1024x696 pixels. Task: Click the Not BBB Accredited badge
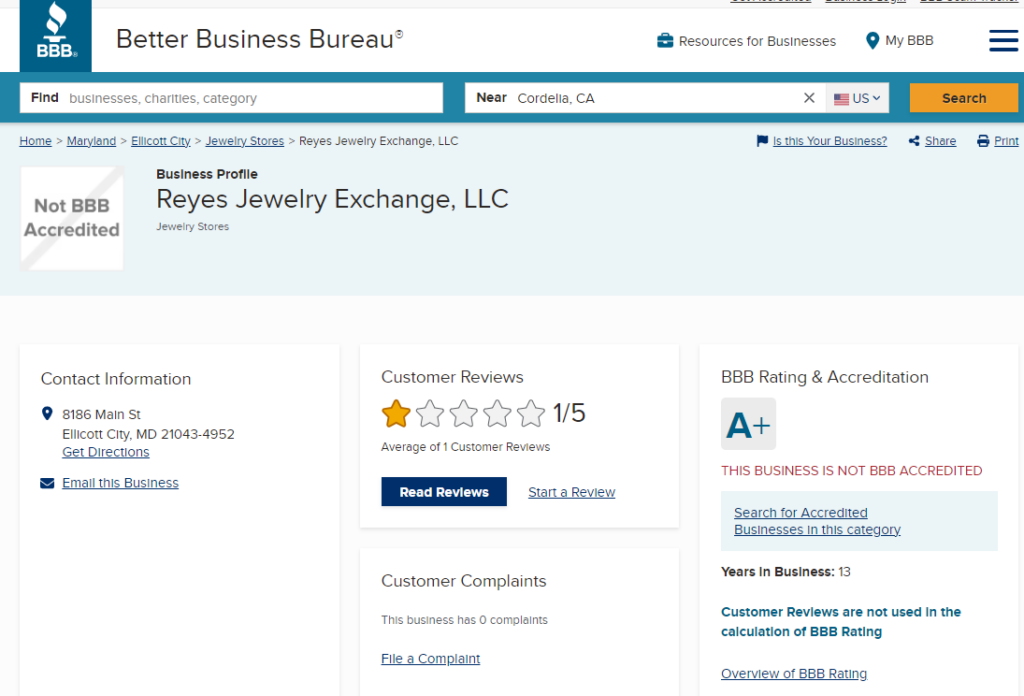click(72, 218)
